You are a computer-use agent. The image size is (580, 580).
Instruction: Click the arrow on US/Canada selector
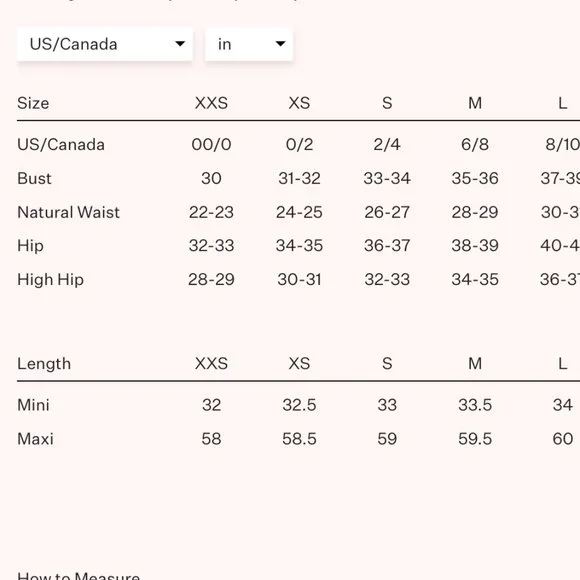coord(180,44)
